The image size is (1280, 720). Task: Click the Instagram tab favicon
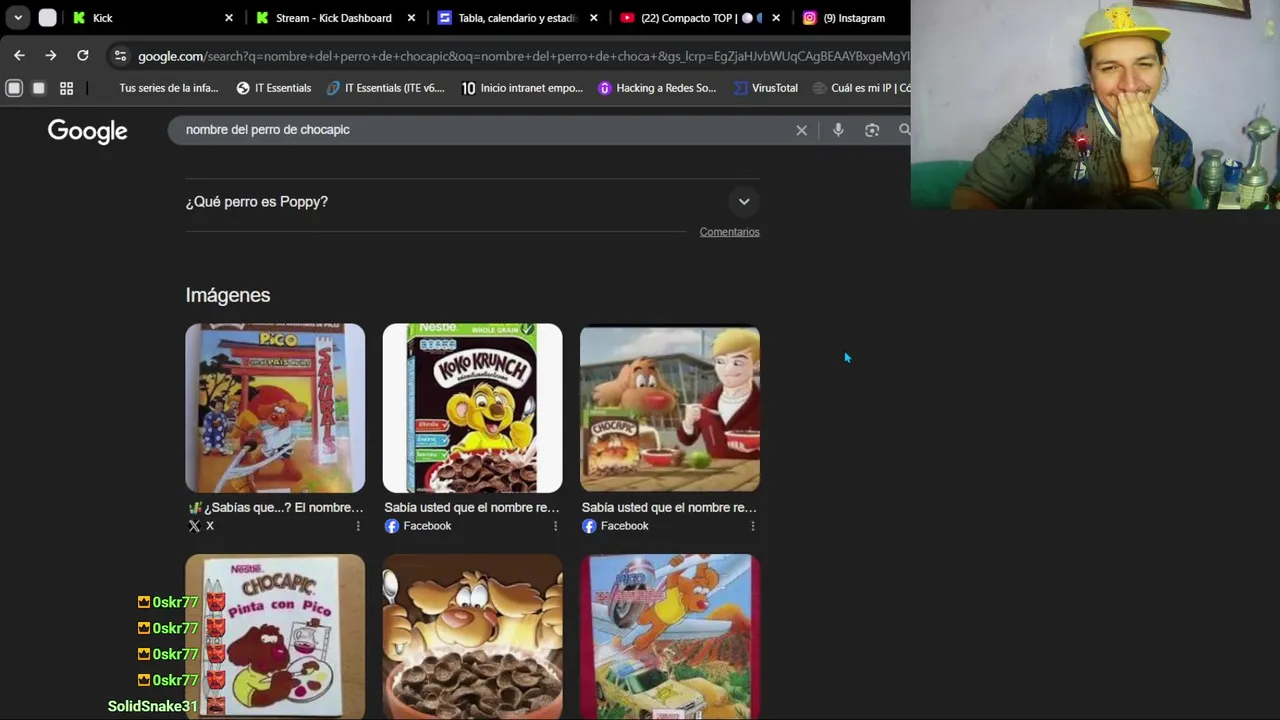(x=810, y=18)
